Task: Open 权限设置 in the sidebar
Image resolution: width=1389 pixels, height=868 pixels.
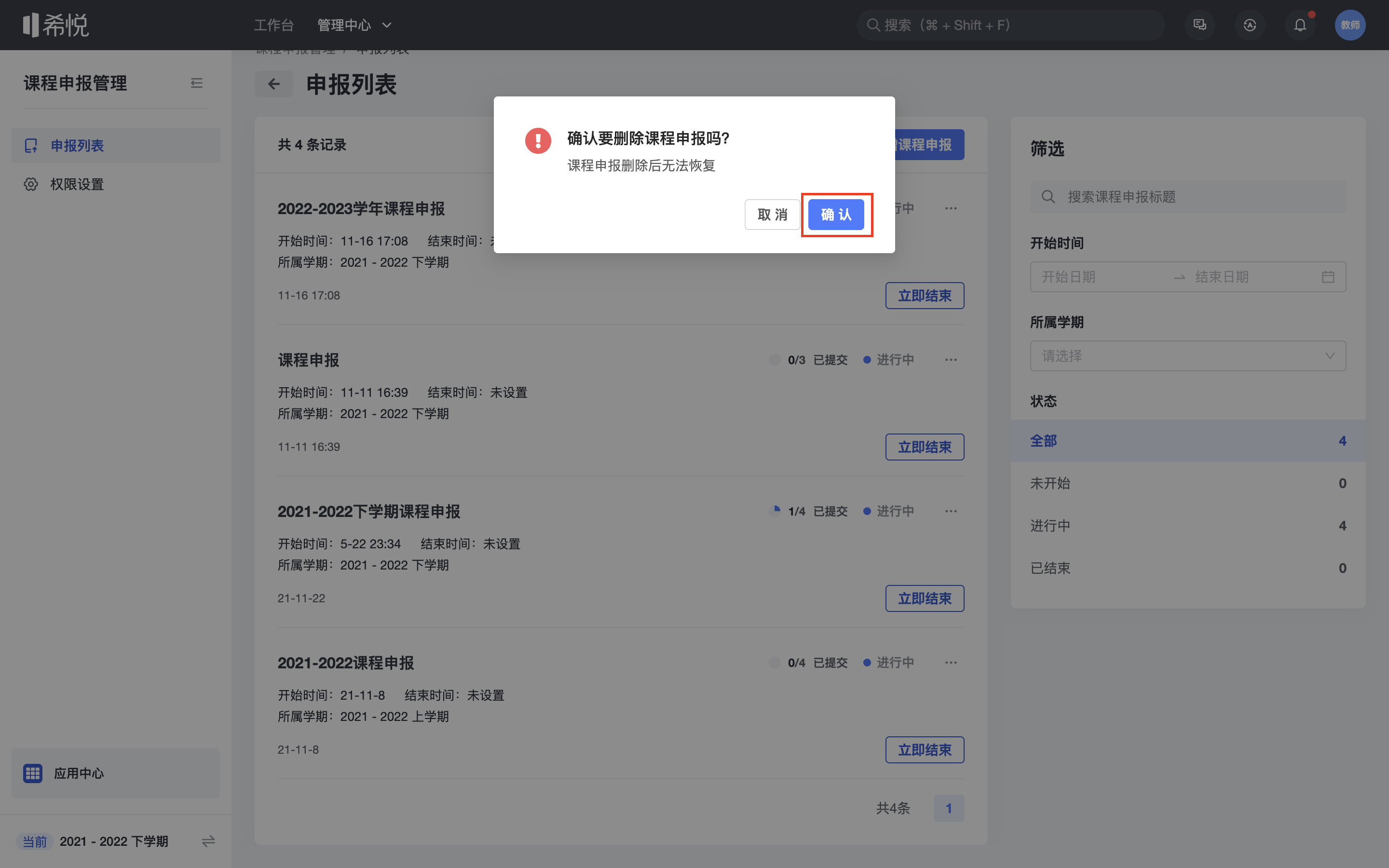Action: [x=116, y=184]
